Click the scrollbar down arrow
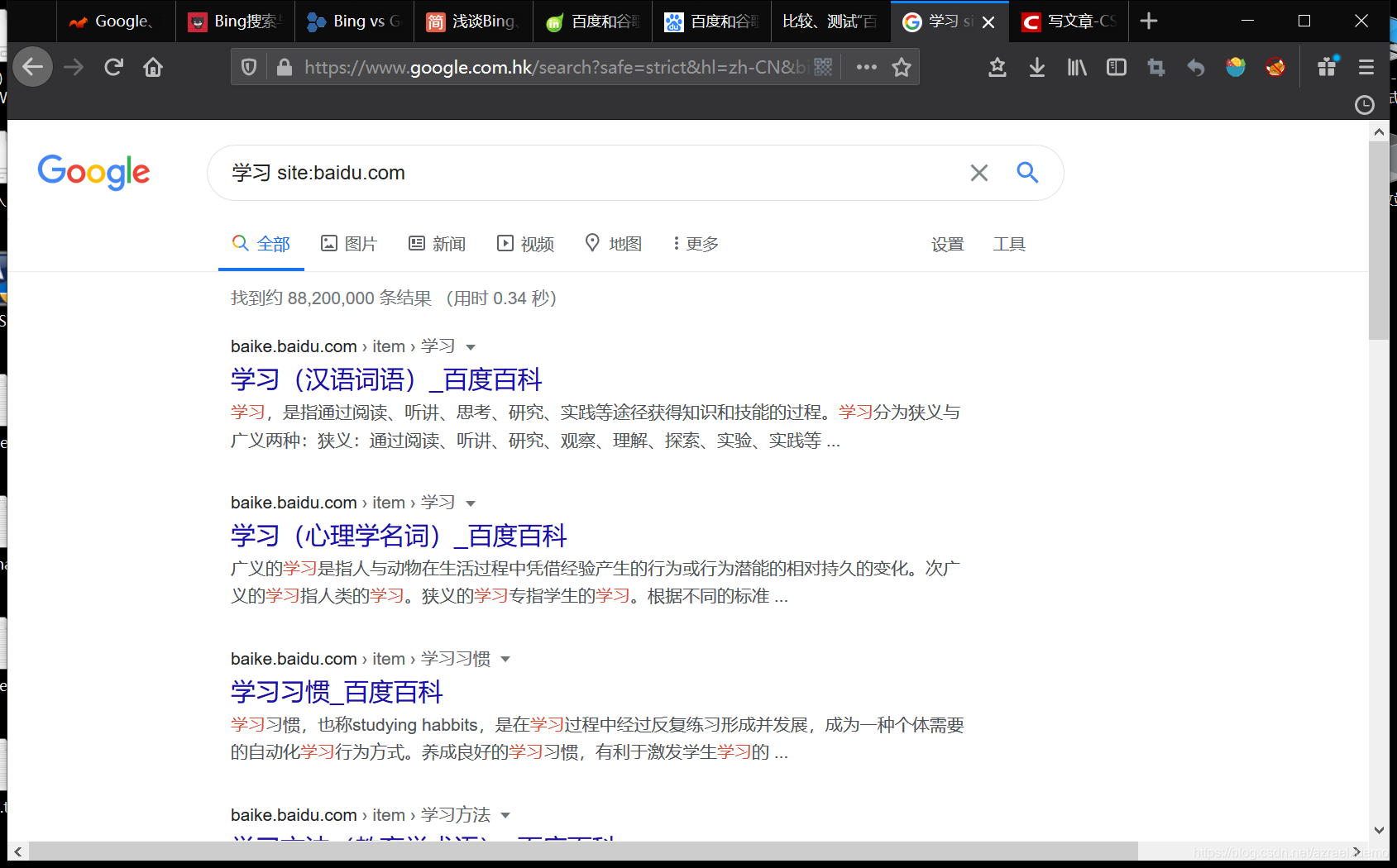Screen dimensions: 1397x868 tap(1379, 830)
